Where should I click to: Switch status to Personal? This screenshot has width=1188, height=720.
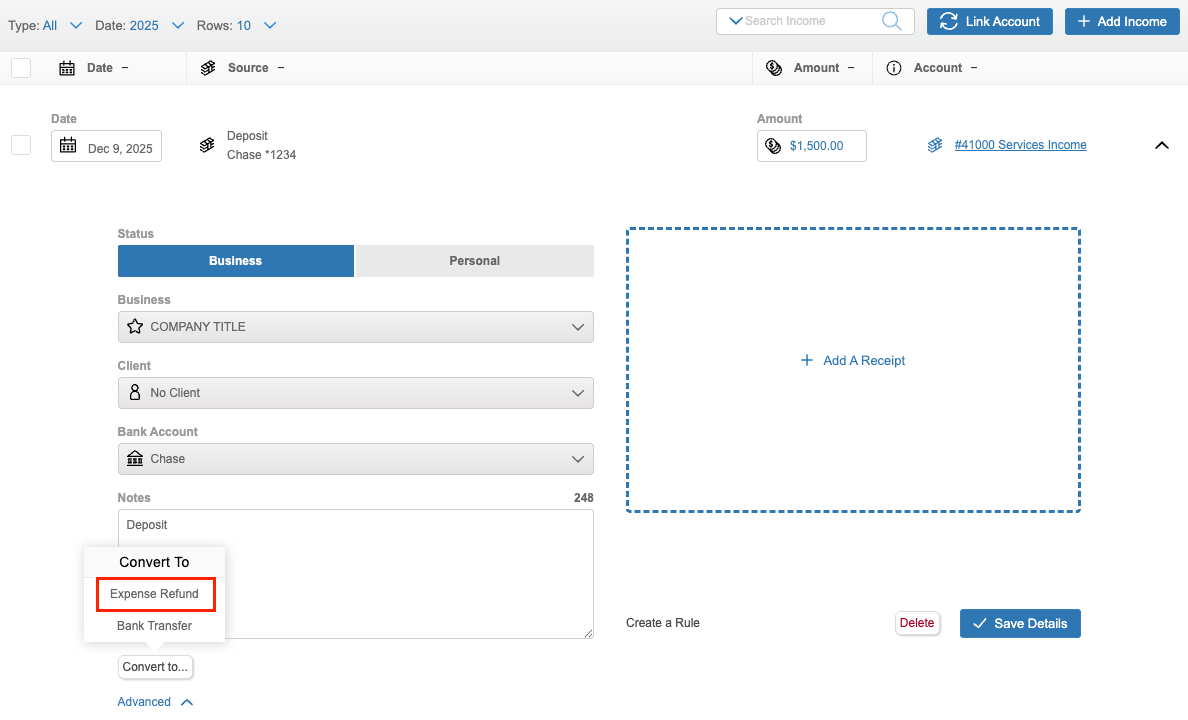474,261
